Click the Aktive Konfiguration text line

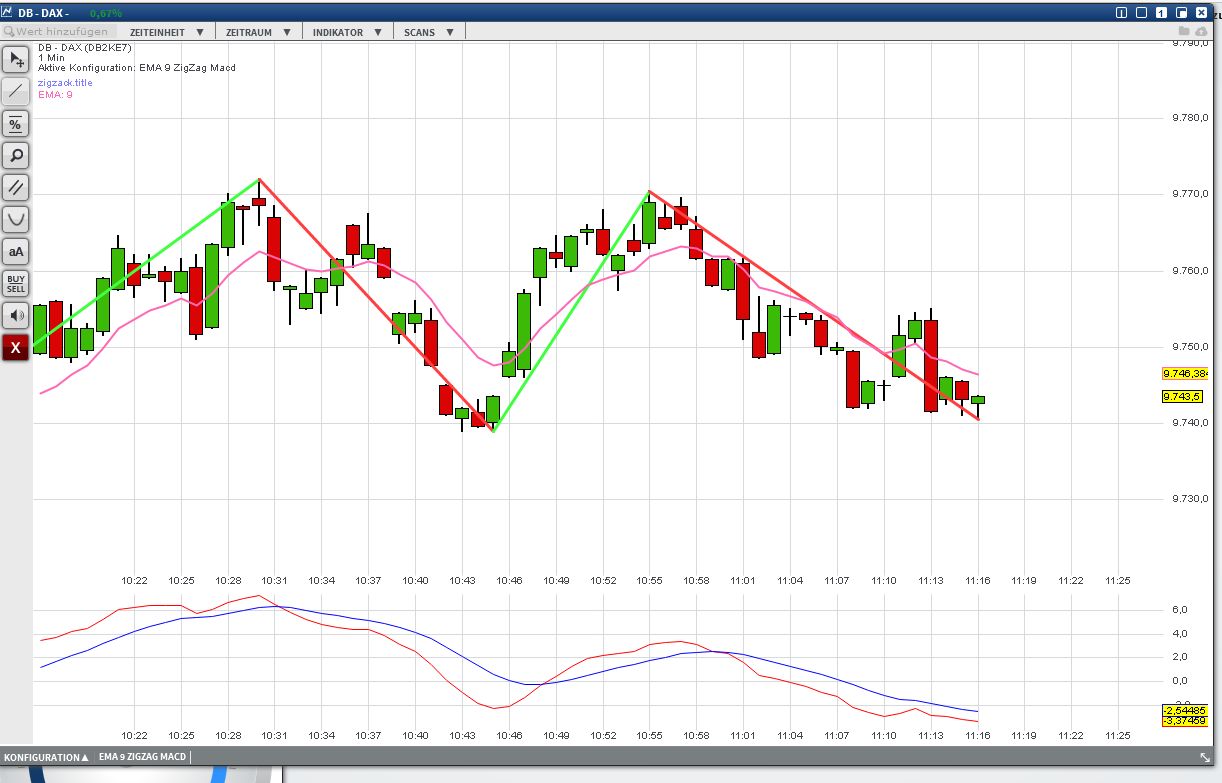point(137,68)
